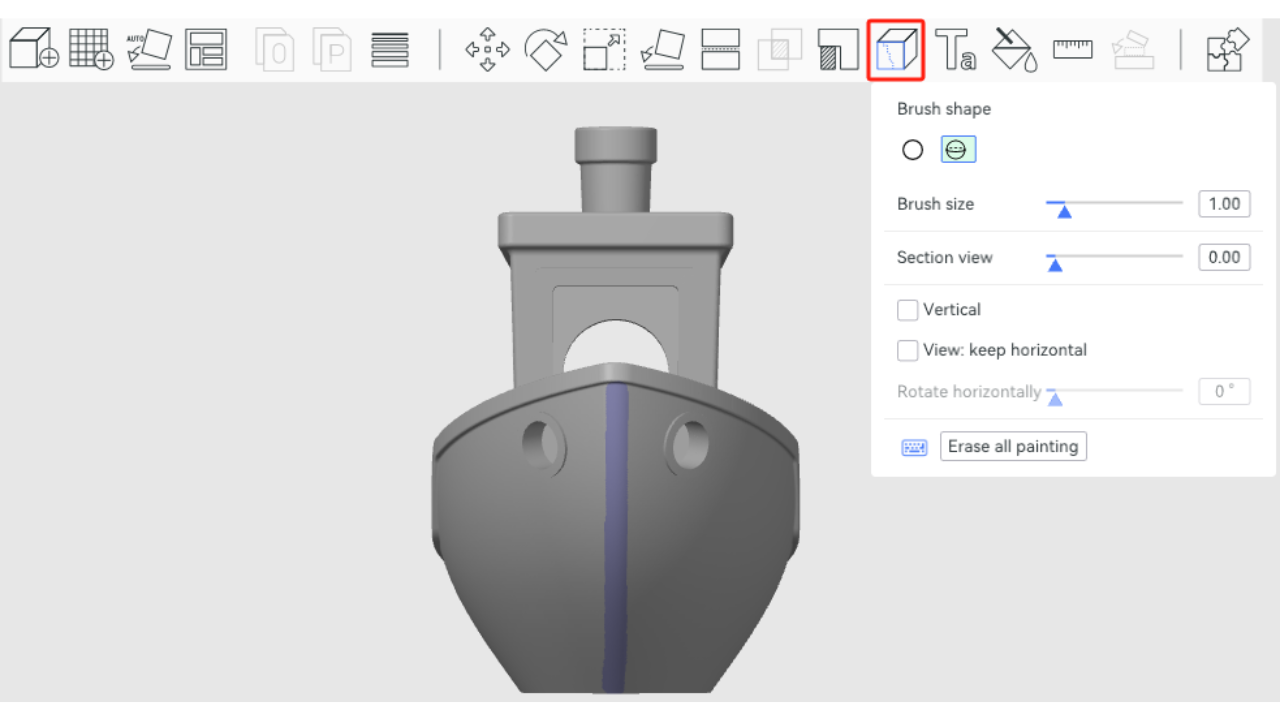Select the Rotate tool
This screenshot has width=1280, height=720.
point(546,49)
